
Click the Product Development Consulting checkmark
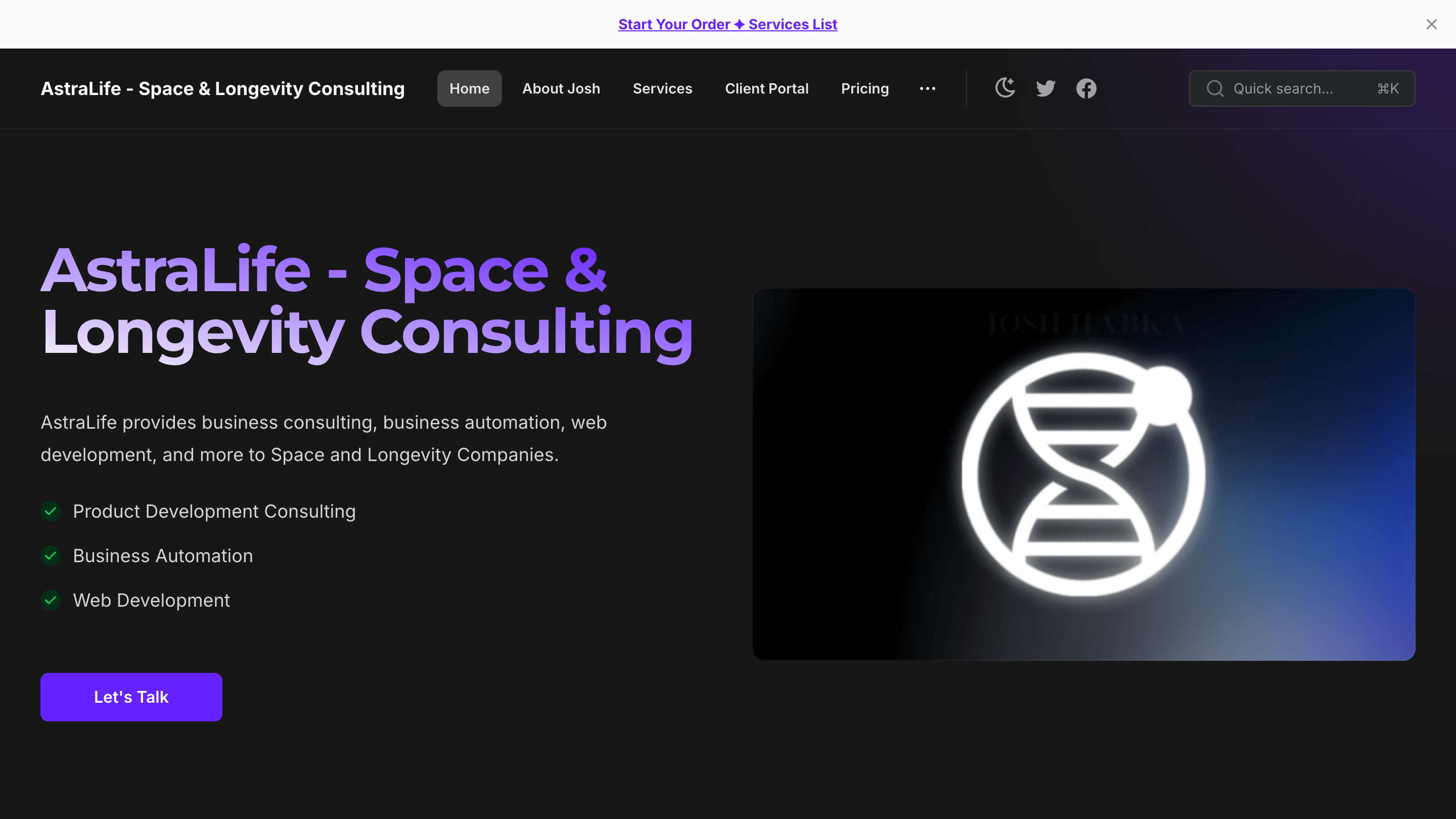[51, 511]
